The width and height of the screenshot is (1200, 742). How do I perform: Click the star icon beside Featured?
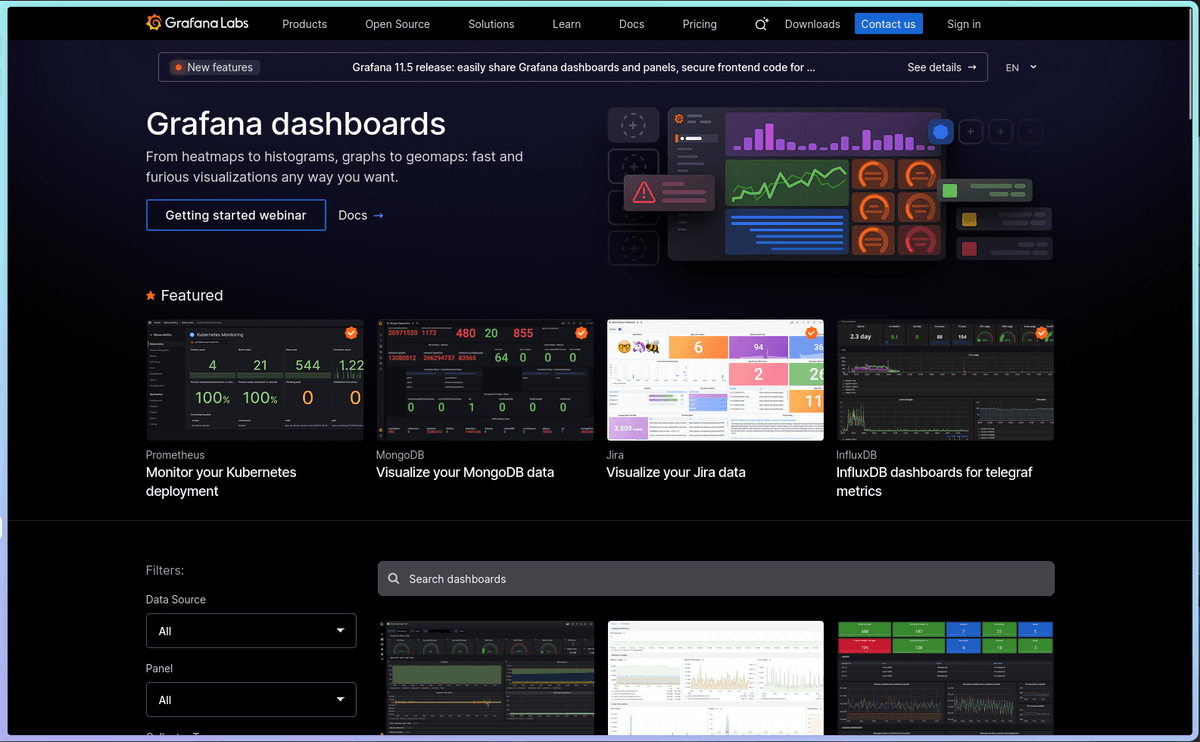(x=151, y=296)
